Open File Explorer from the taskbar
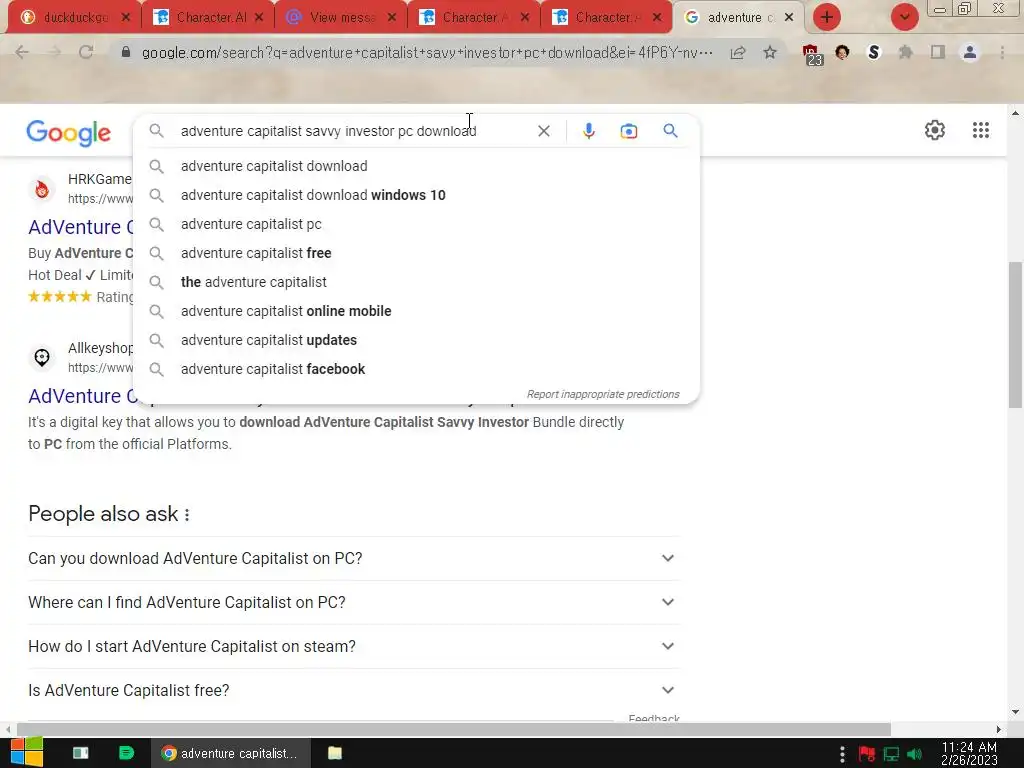1024x768 pixels. pos(334,753)
